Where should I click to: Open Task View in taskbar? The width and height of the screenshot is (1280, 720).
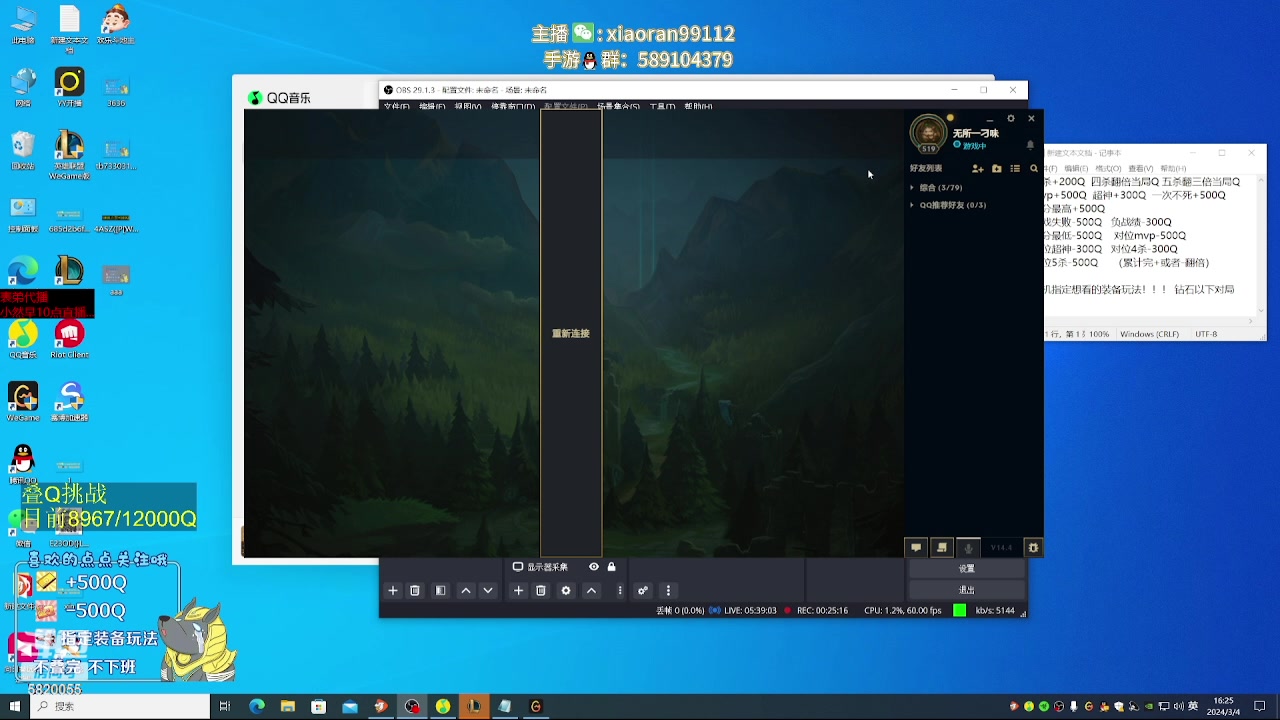click(225, 706)
